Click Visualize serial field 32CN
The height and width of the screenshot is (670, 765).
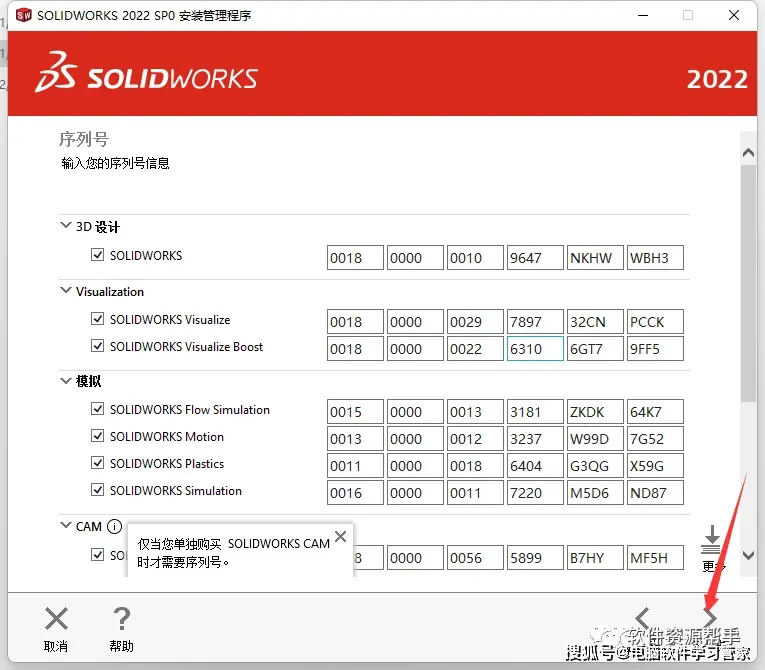[595, 322]
